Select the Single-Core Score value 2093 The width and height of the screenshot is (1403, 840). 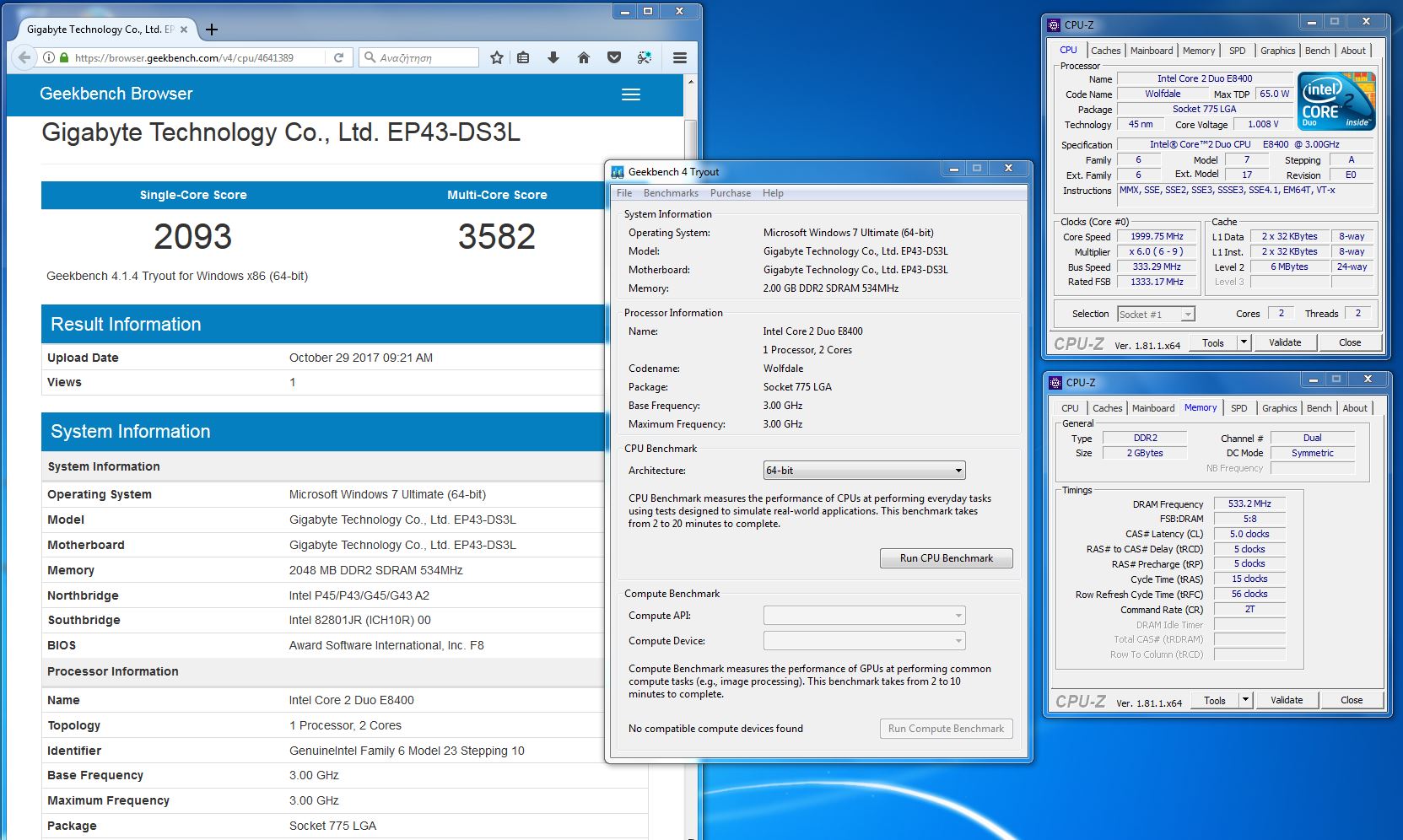click(193, 236)
